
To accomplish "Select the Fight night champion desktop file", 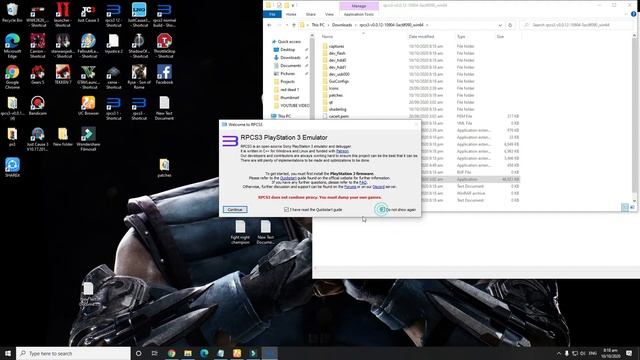I will [240, 232].
